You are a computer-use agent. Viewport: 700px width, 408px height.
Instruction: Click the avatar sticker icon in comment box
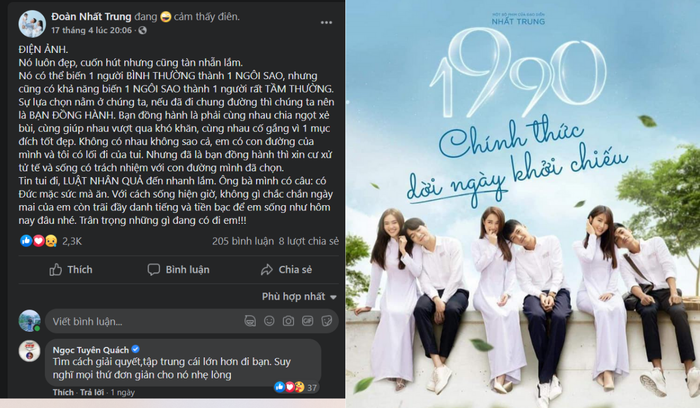click(x=250, y=321)
